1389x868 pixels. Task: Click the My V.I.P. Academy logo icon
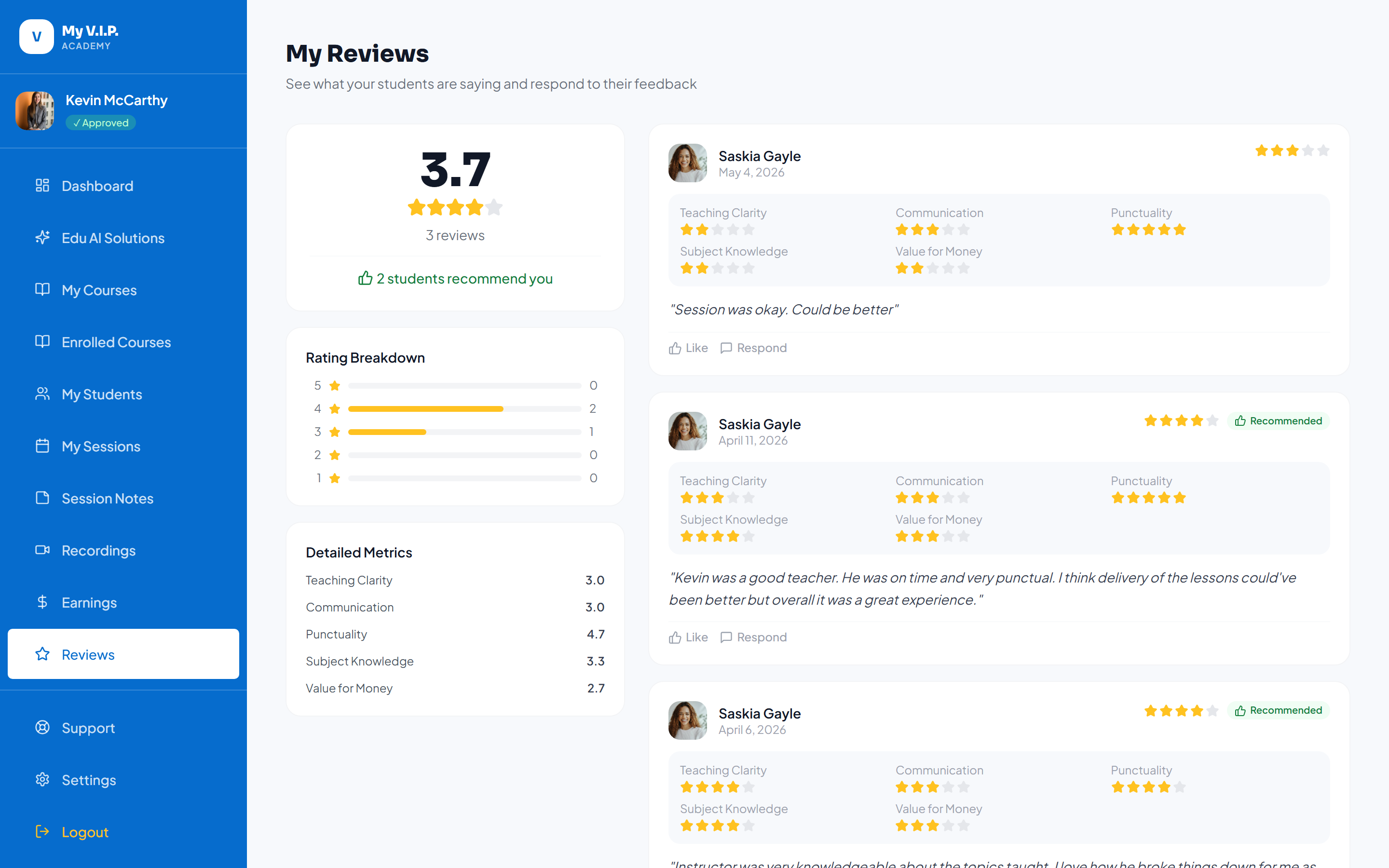tap(36, 37)
